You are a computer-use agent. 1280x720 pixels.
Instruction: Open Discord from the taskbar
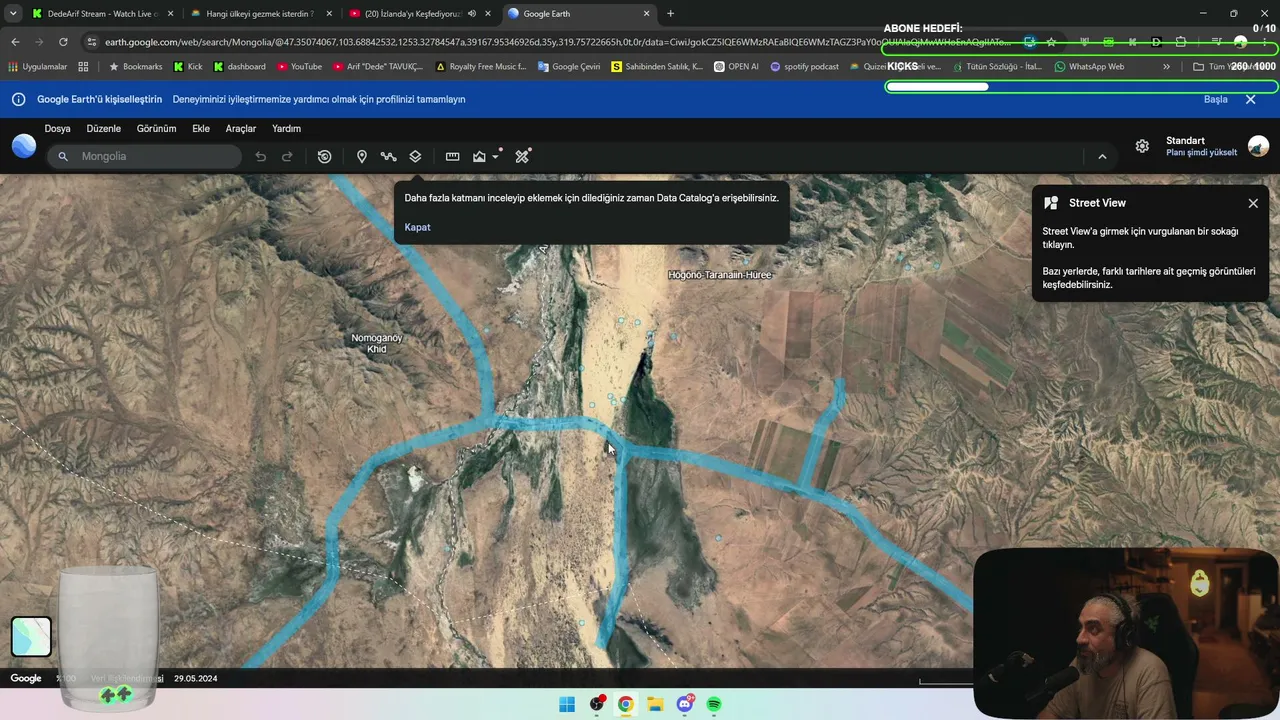pos(685,704)
